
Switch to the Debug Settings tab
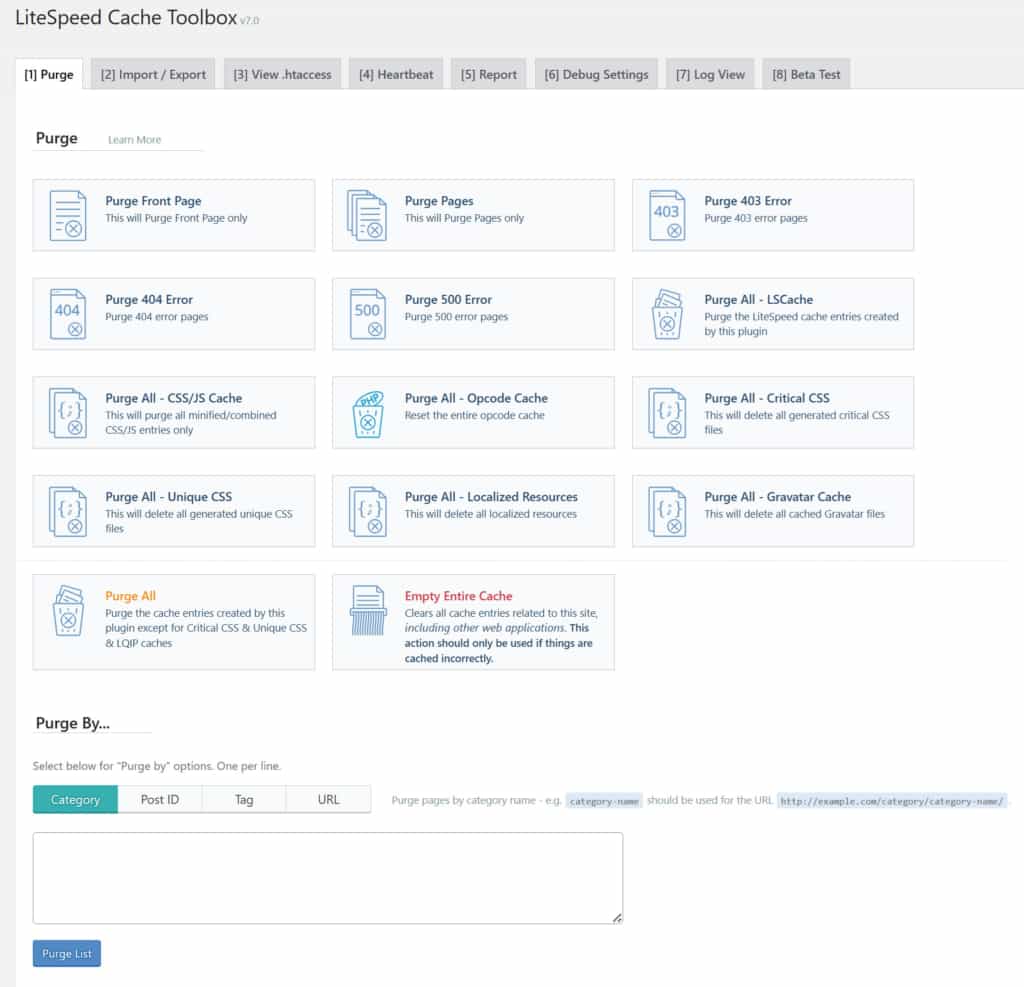point(596,74)
